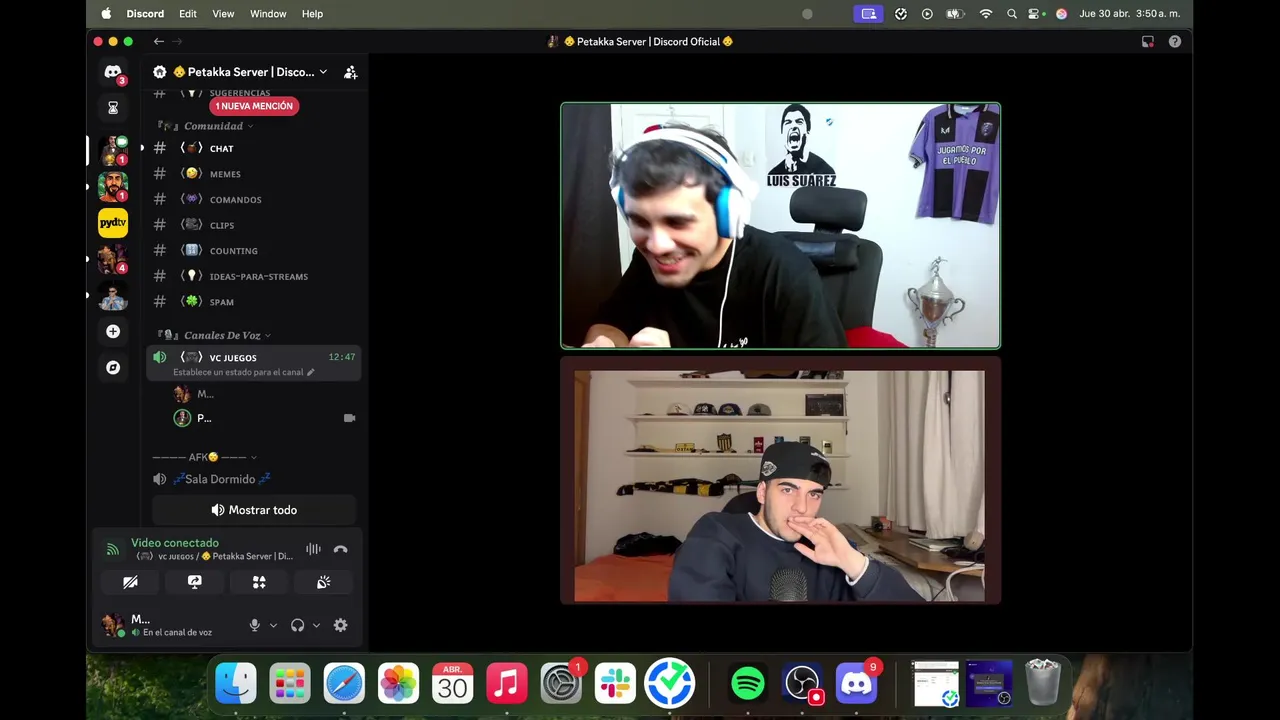Open the Apple menu
This screenshot has height=720, width=1280.
tap(106, 14)
